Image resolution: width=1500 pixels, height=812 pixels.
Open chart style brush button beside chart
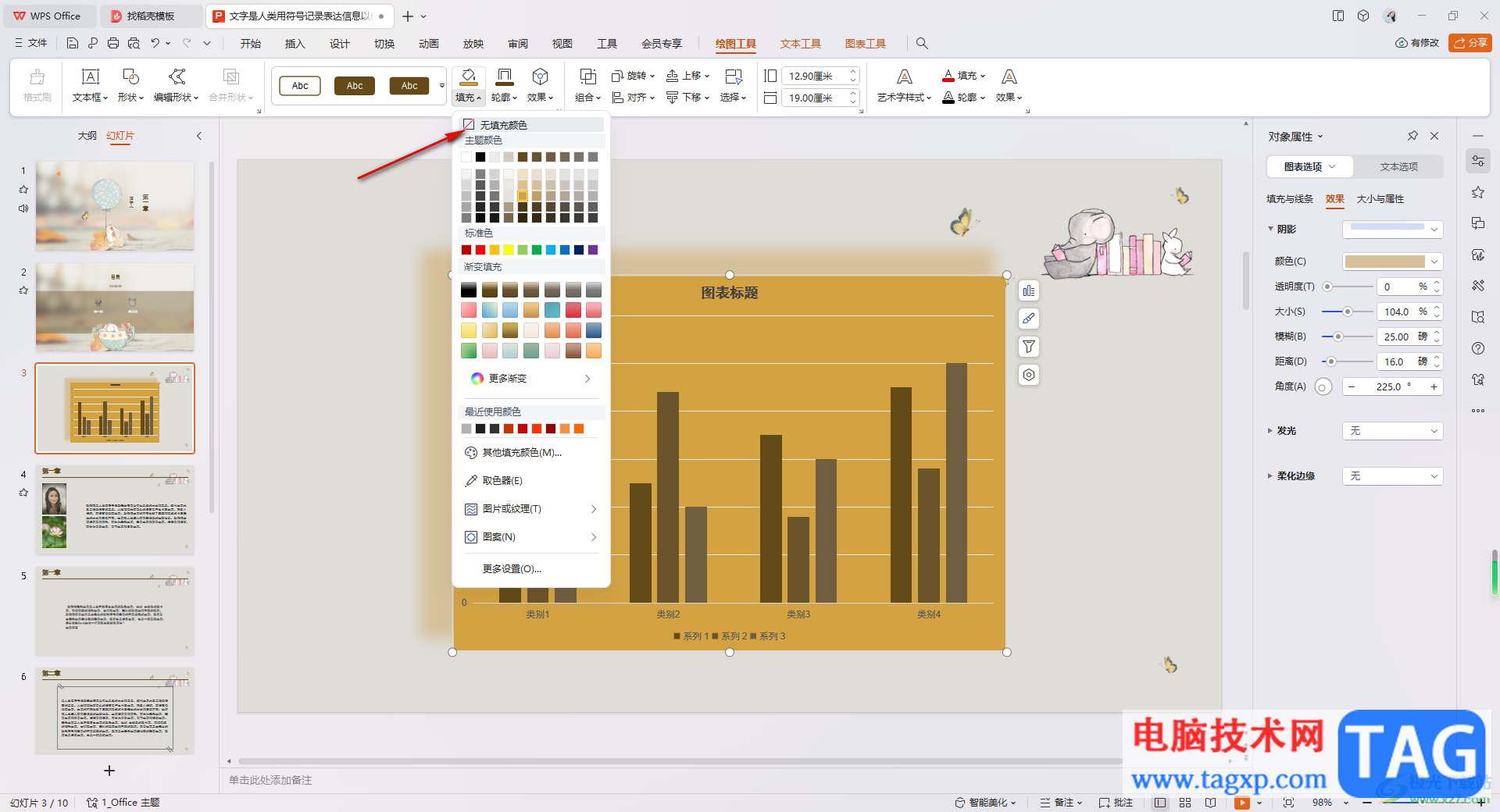point(1029,319)
